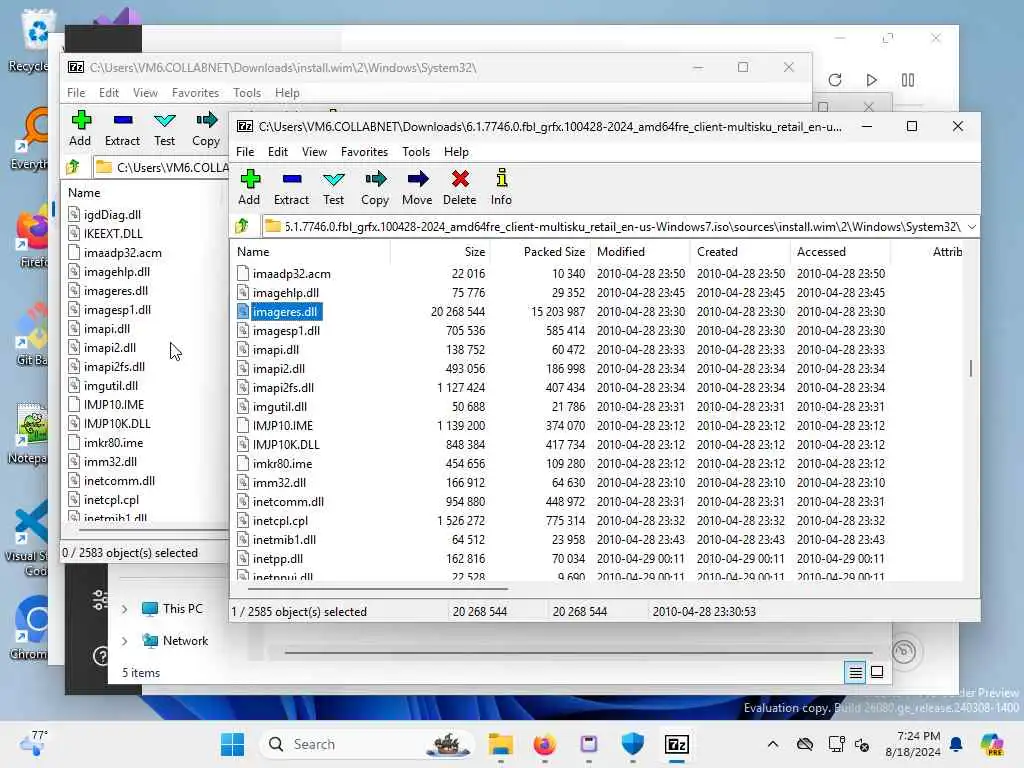Click pause icon in background window
The image size is (1024, 768).
click(x=908, y=80)
